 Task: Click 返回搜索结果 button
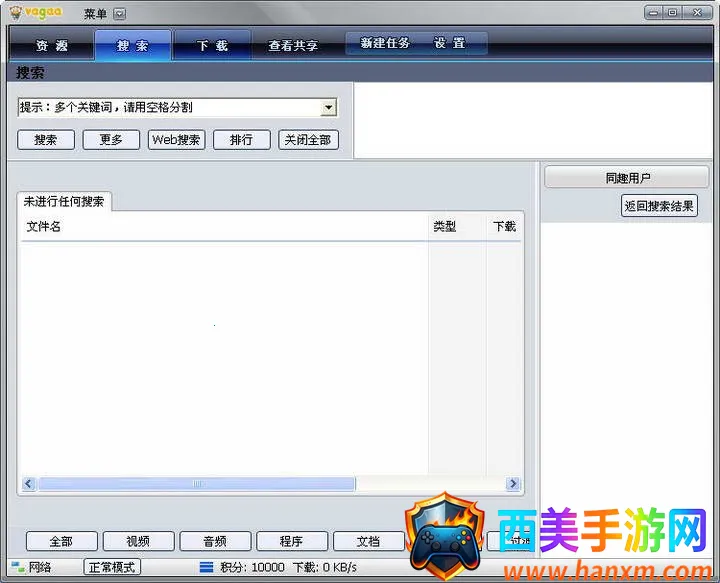point(659,206)
